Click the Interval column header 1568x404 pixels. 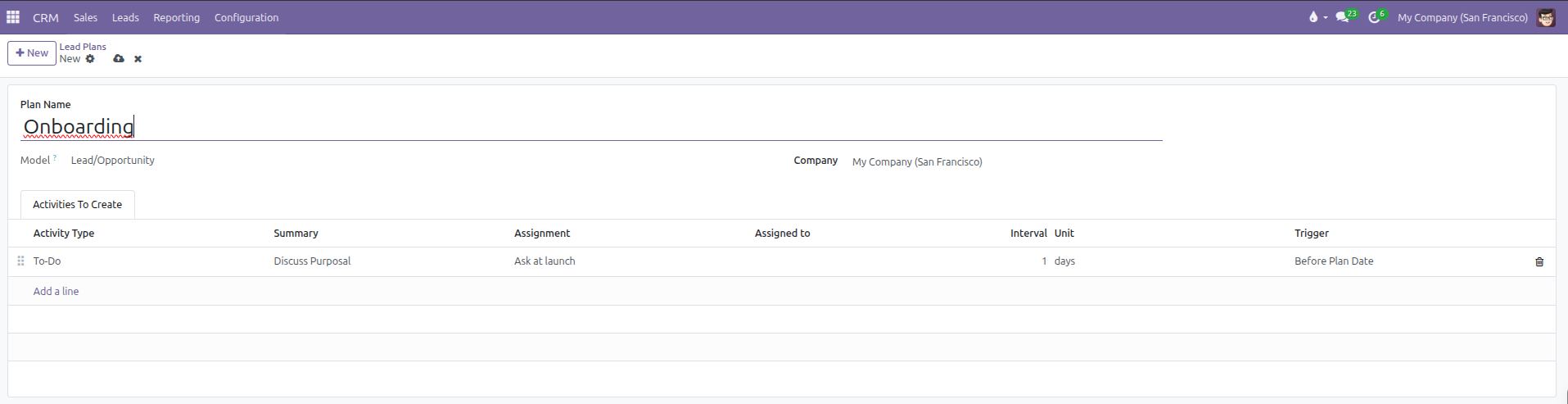(x=1028, y=234)
